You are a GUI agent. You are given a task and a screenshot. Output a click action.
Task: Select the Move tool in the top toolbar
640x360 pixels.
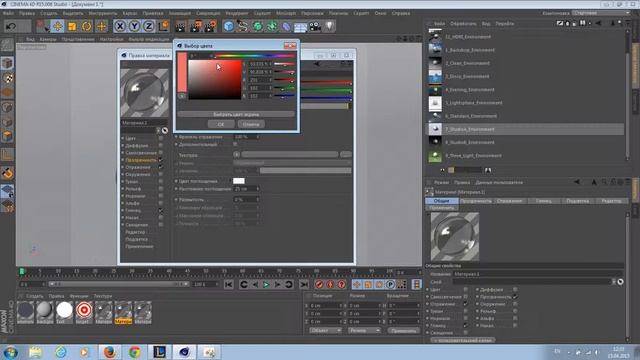(58, 27)
